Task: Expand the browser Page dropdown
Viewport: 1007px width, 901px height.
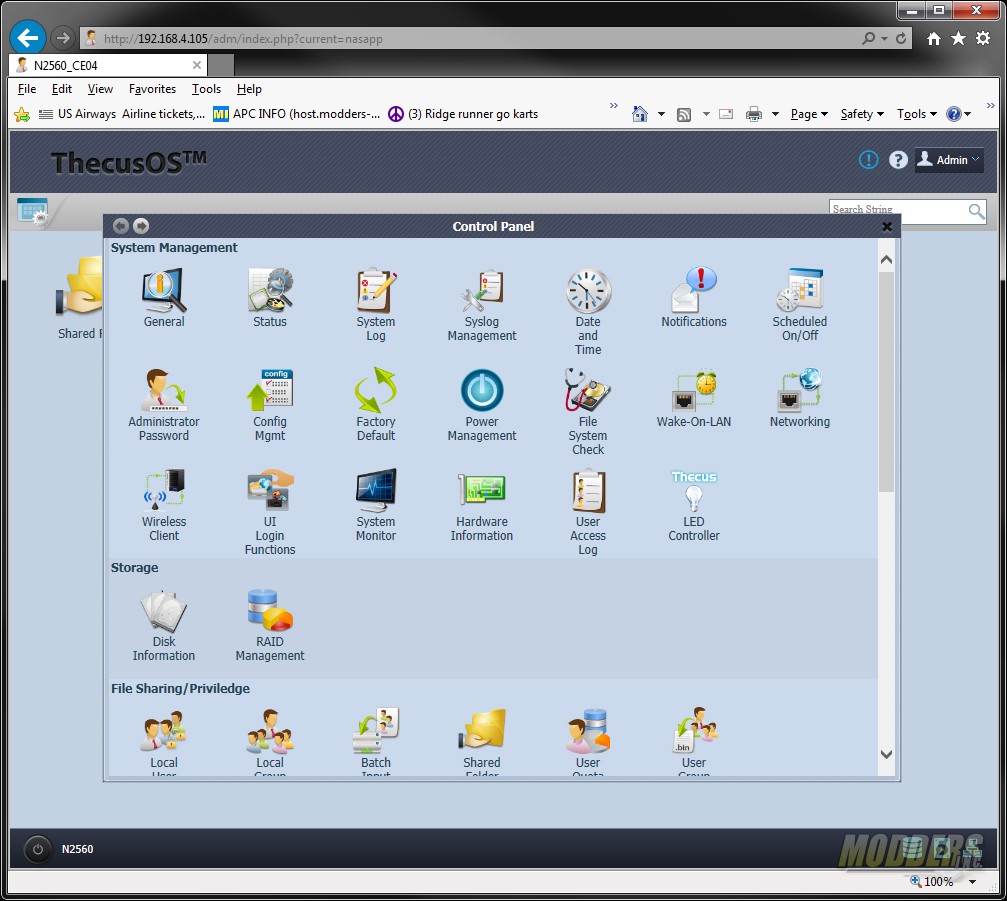Action: 809,114
